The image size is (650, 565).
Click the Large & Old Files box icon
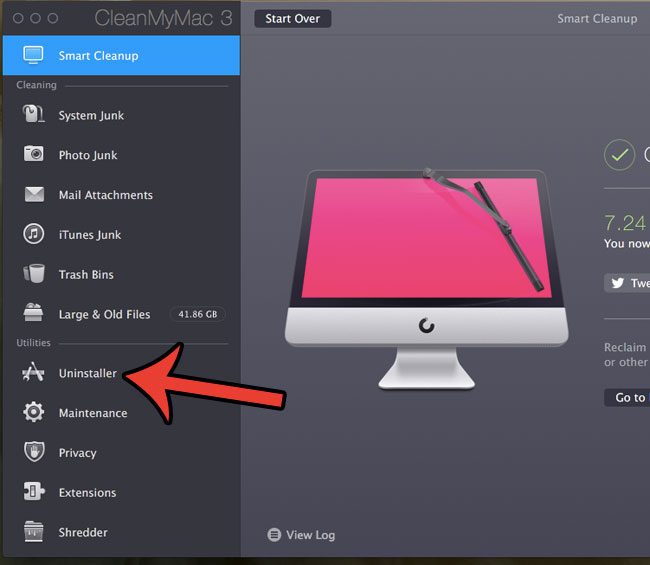(x=33, y=313)
